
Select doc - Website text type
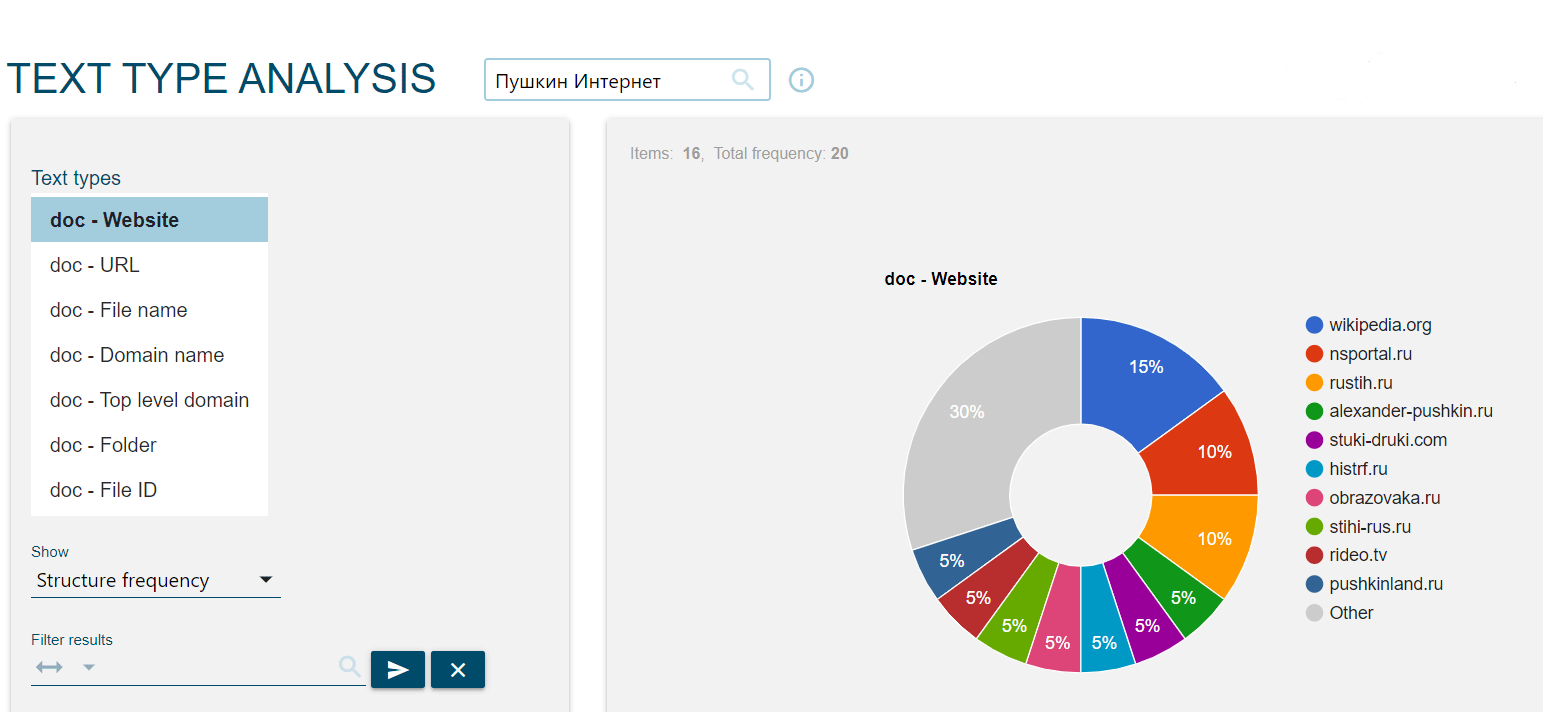pyautogui.click(x=149, y=220)
